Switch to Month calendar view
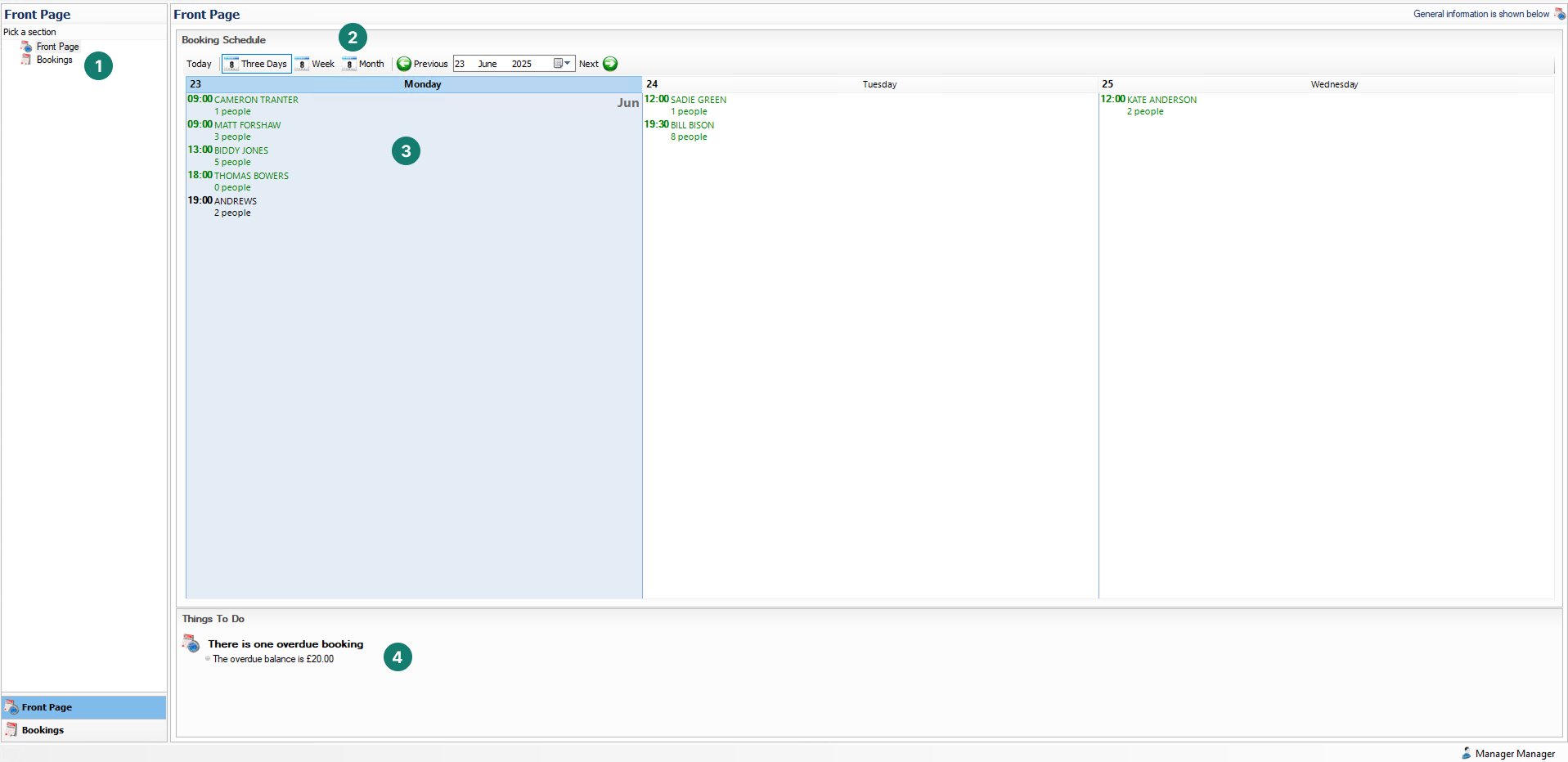 363,64
